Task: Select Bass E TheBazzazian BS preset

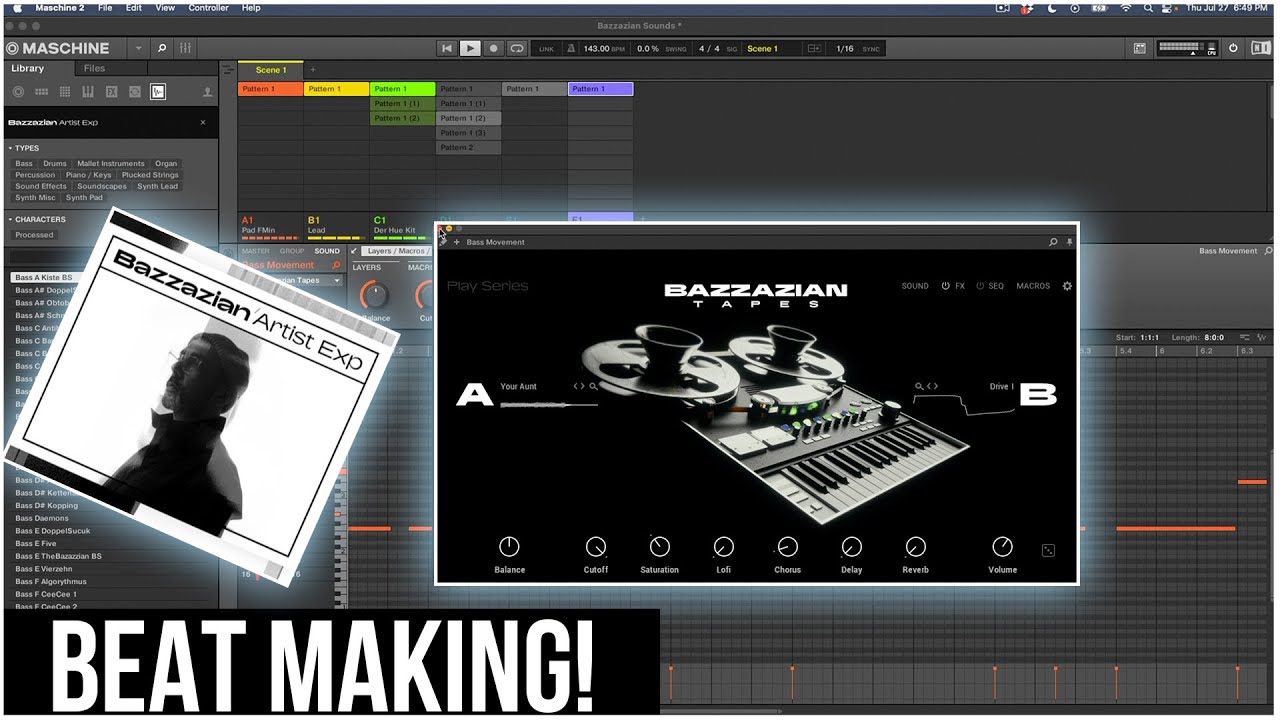Action: 58,556
